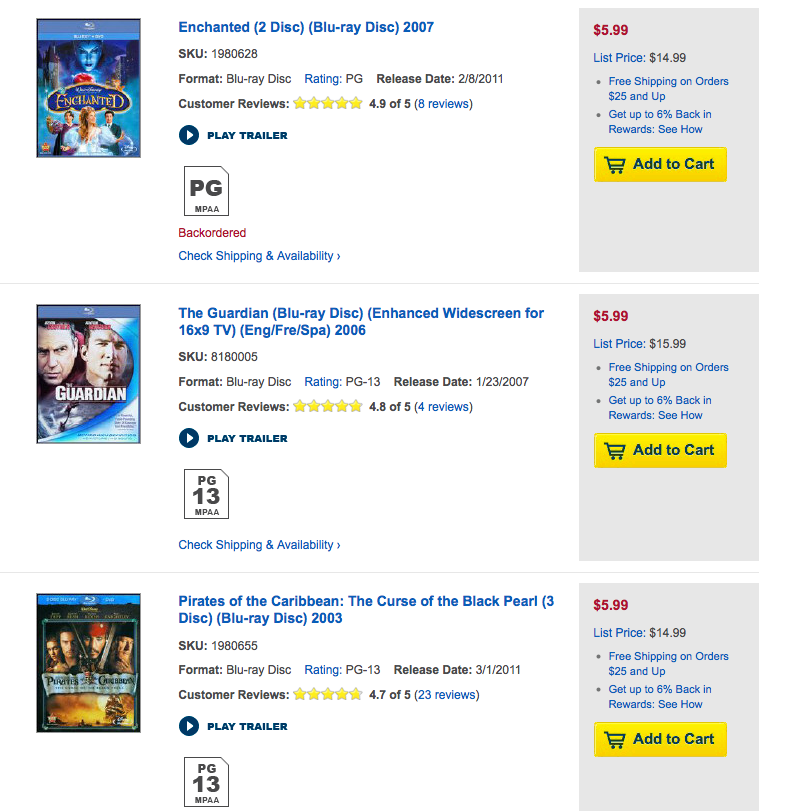Open the 23 reviews link for Pirates
The height and width of the screenshot is (811, 785).
447,694
